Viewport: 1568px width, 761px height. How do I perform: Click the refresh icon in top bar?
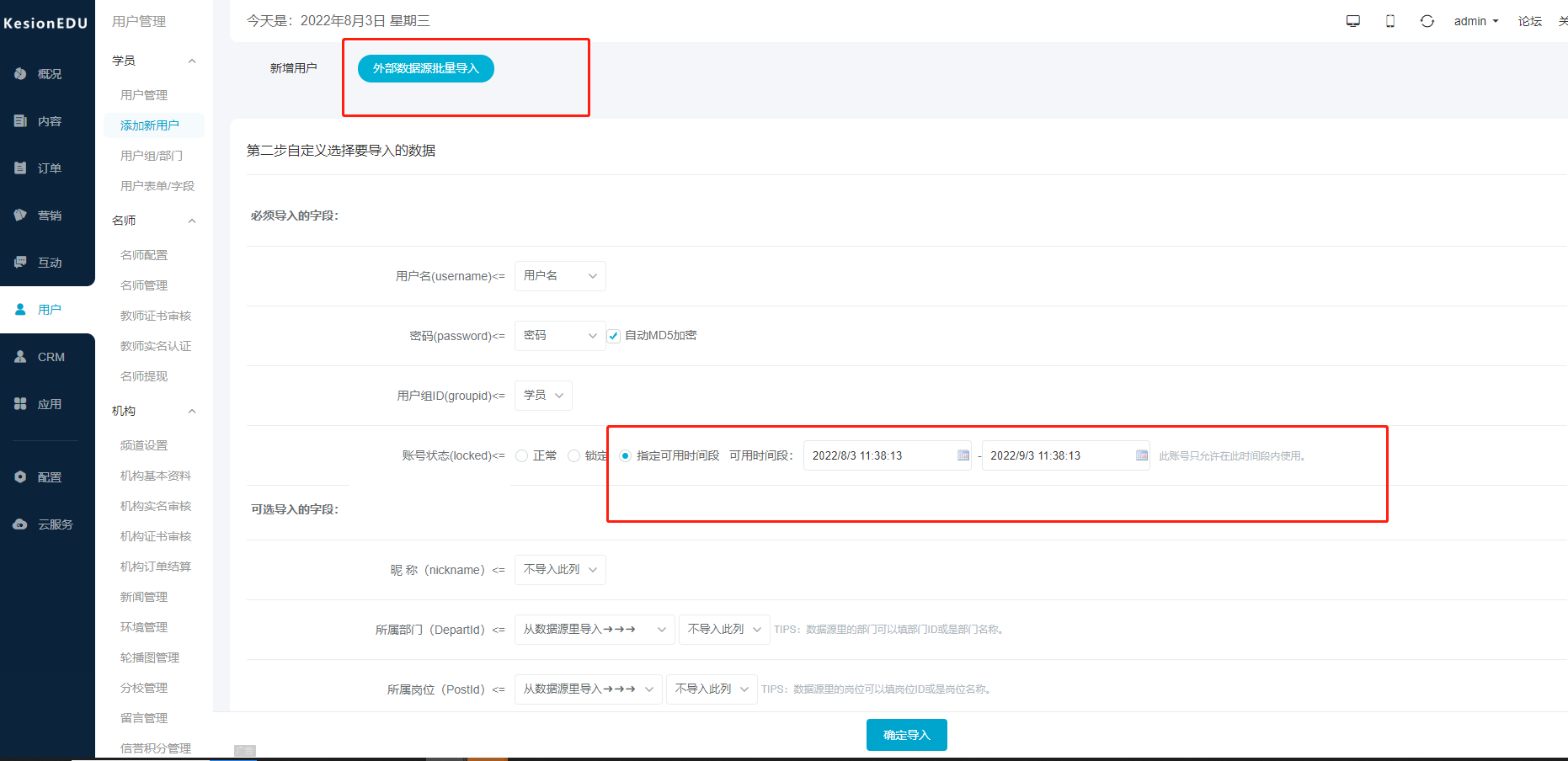pos(1427,20)
